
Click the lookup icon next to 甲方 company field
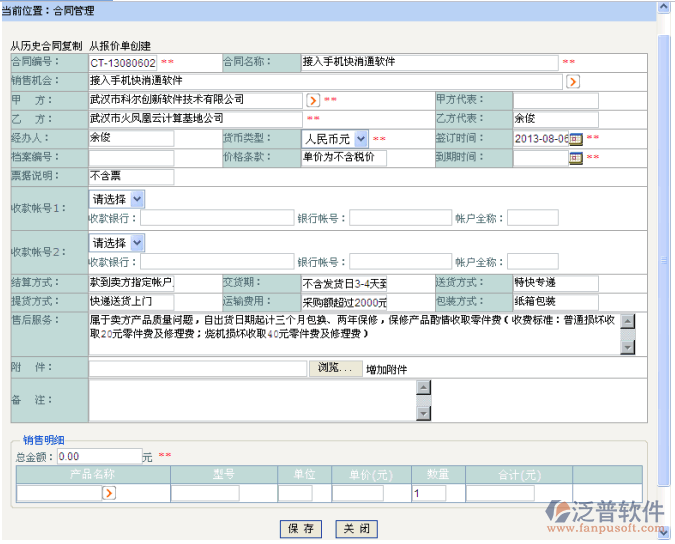[312, 100]
